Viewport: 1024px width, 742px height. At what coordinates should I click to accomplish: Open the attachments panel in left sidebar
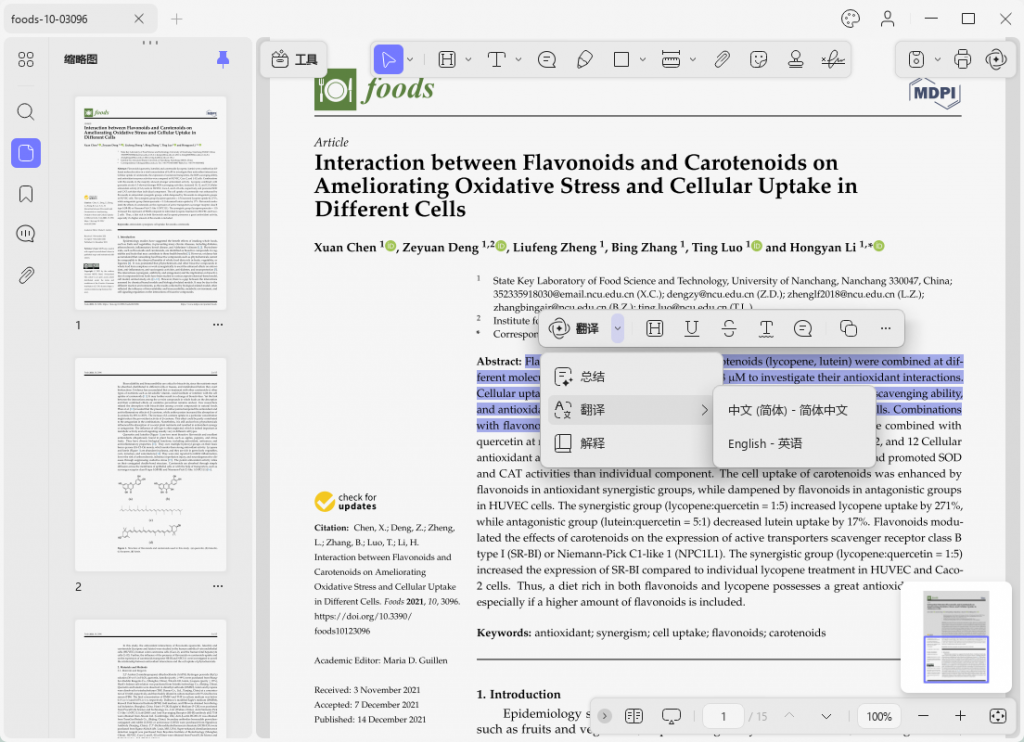(x=25, y=275)
